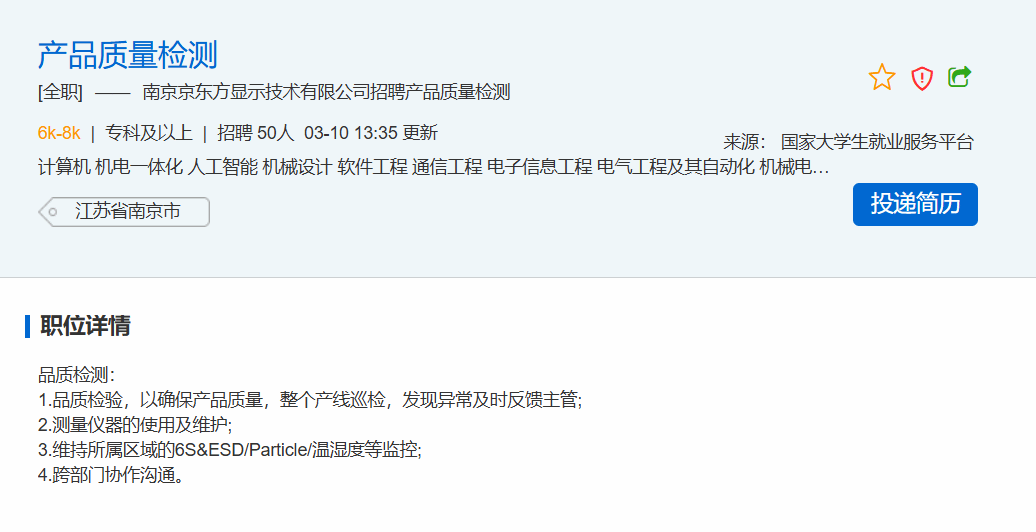Select the 职位详情 section heading
Screen dimensions: 1036x532
(85, 326)
